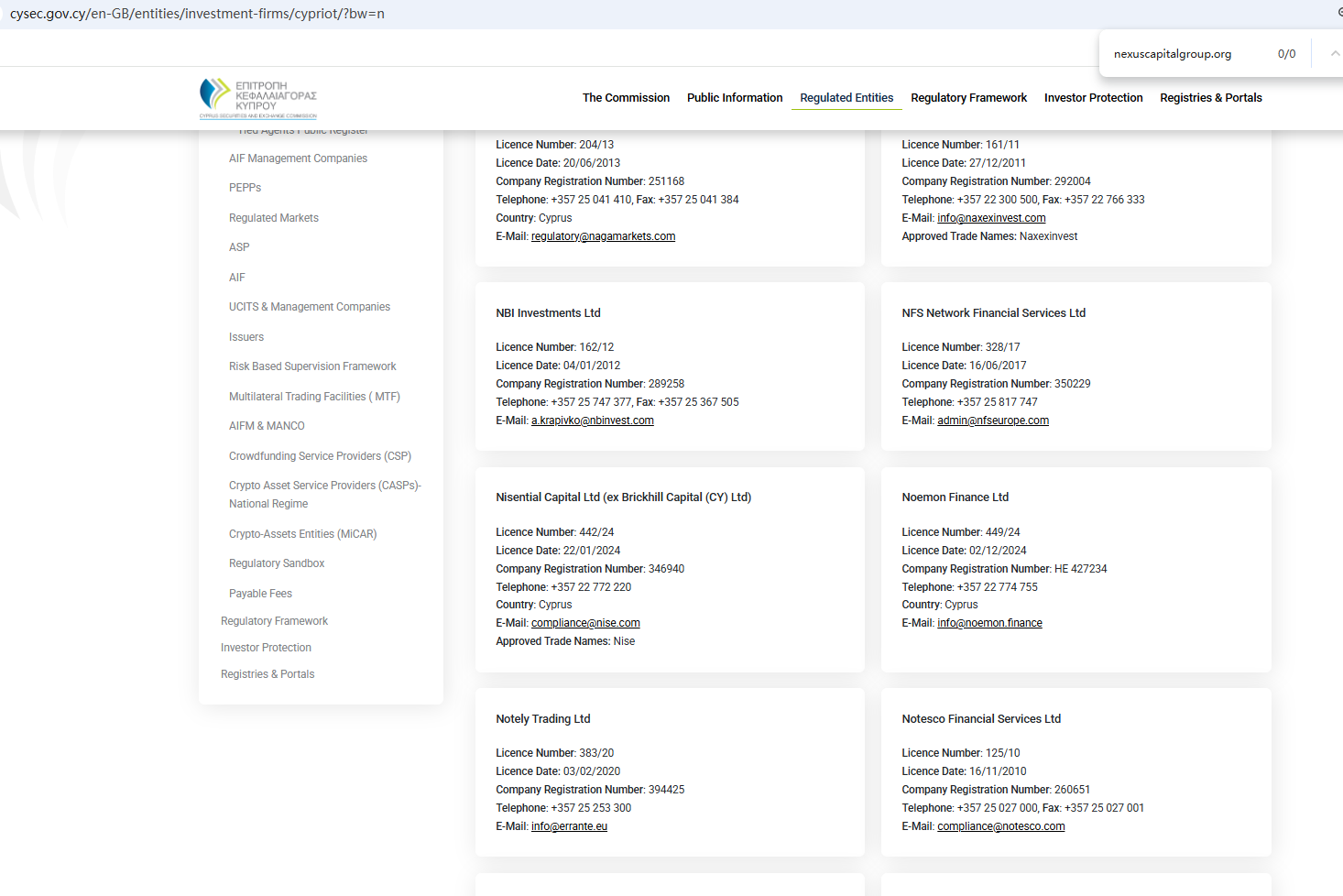This screenshot has height=896, width=1343.
Task: Select Regulated Entities in top navigation
Action: [x=846, y=98]
